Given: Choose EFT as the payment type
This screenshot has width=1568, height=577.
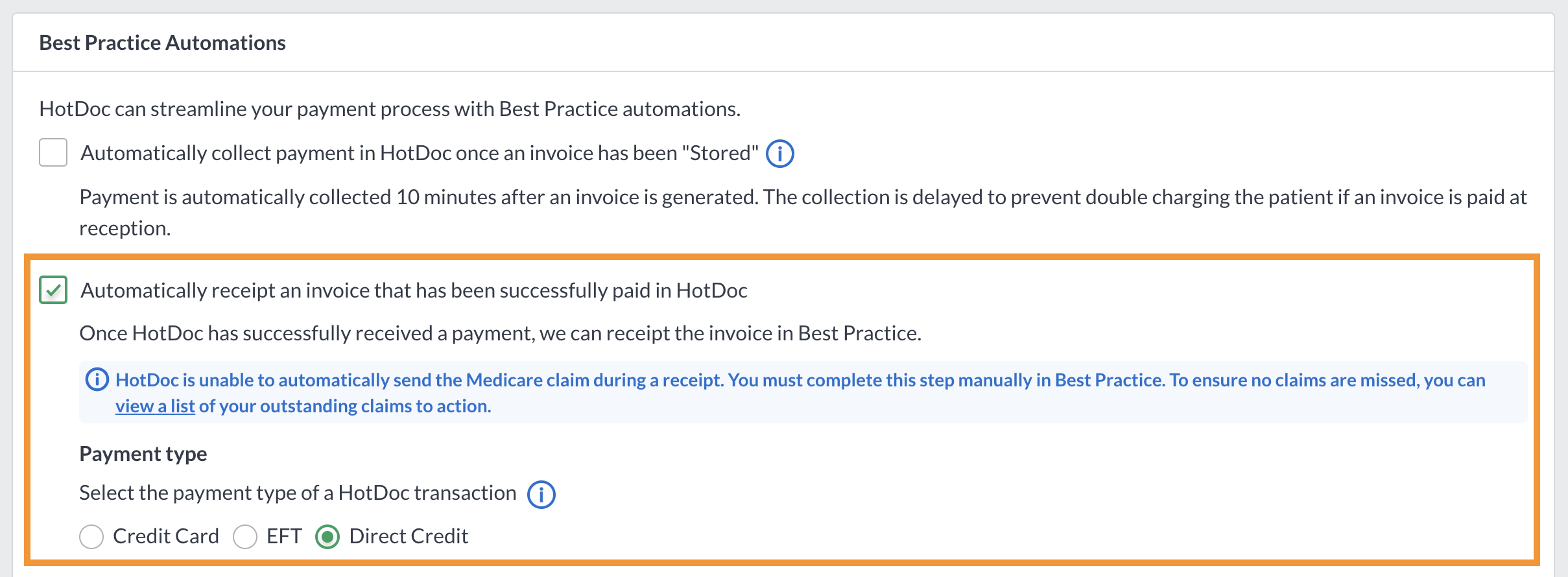Looking at the screenshot, I should pyautogui.click(x=245, y=536).
